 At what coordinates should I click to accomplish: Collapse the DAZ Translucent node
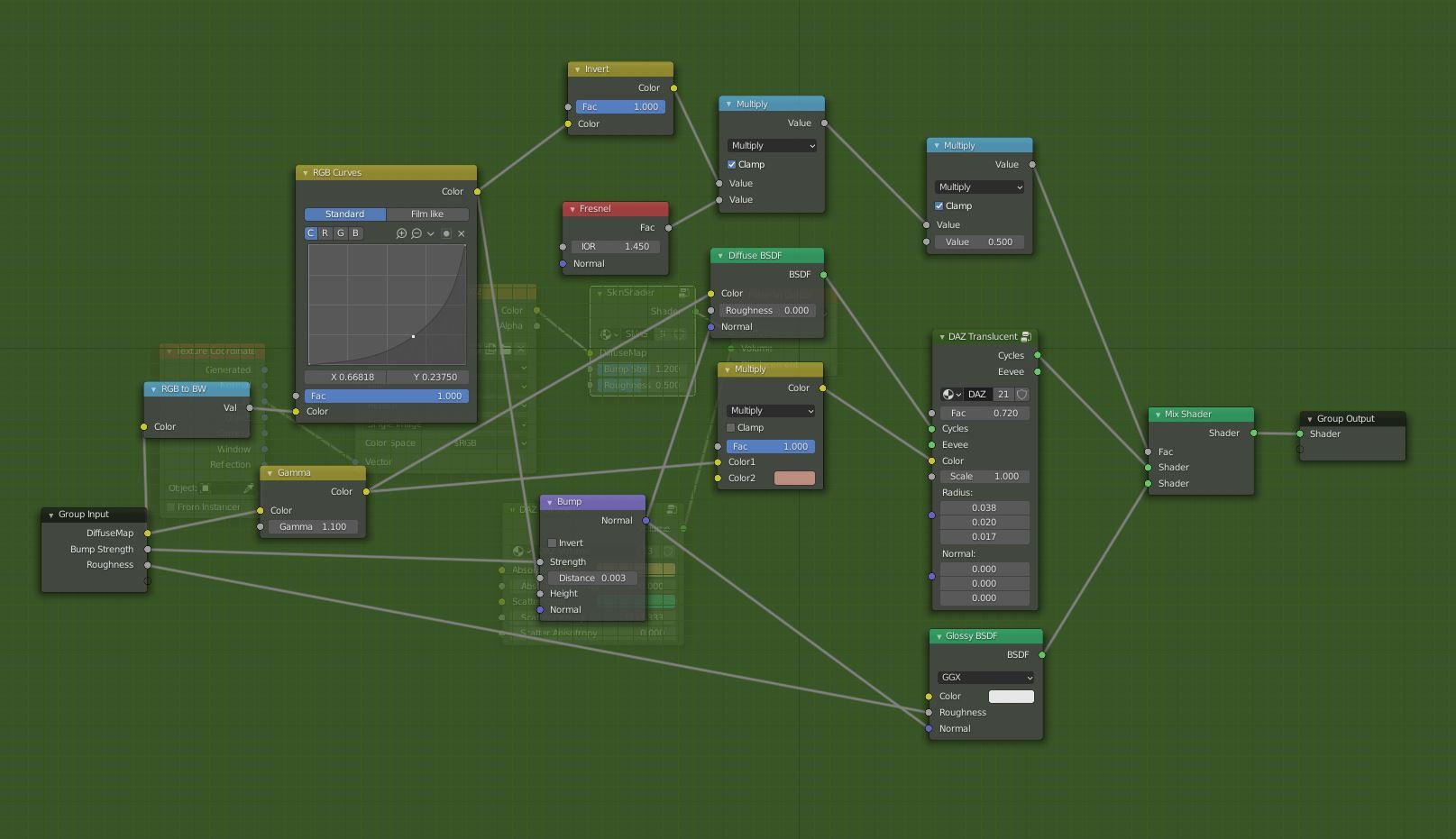point(941,337)
